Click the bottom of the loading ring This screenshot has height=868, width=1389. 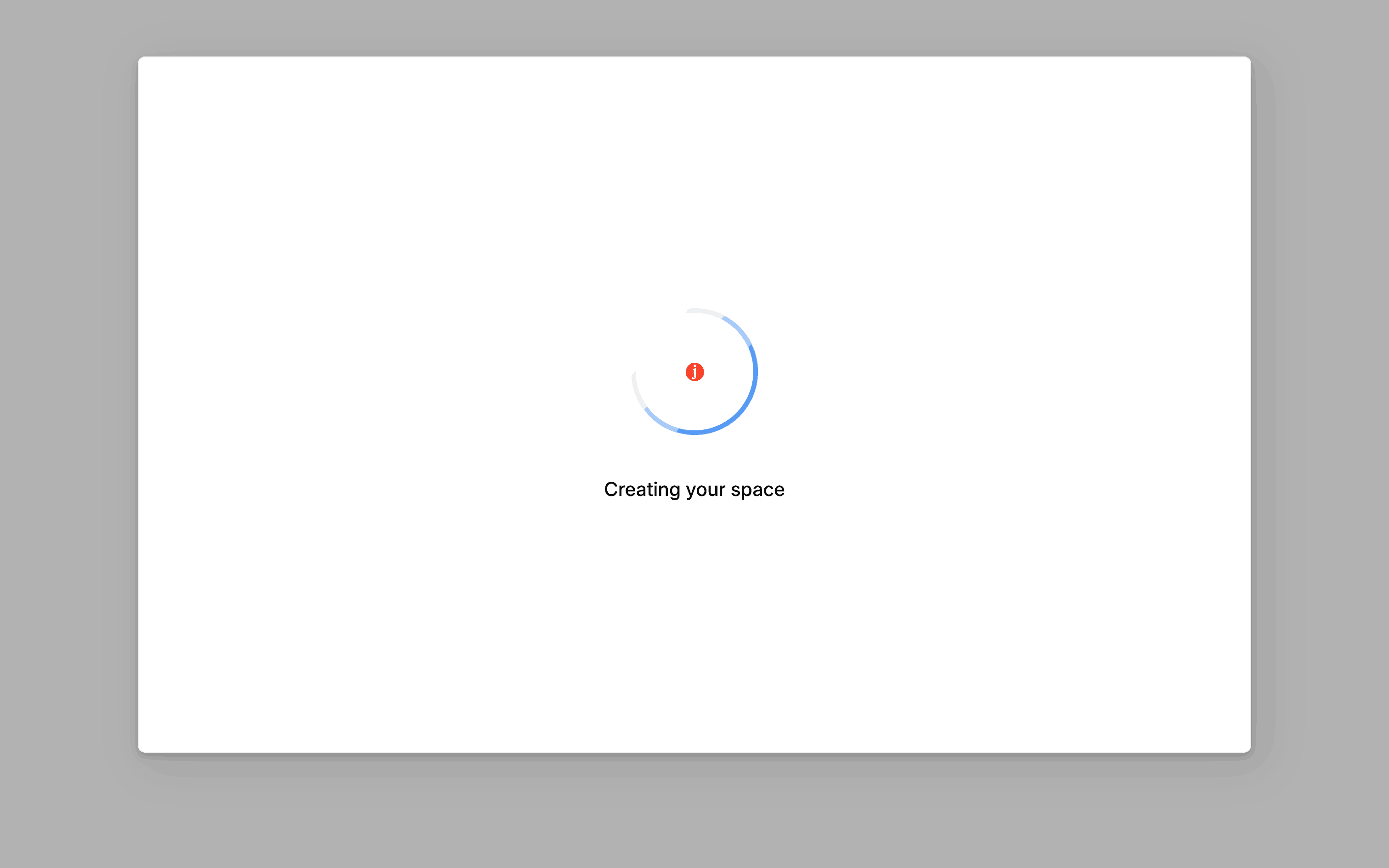[x=694, y=432]
